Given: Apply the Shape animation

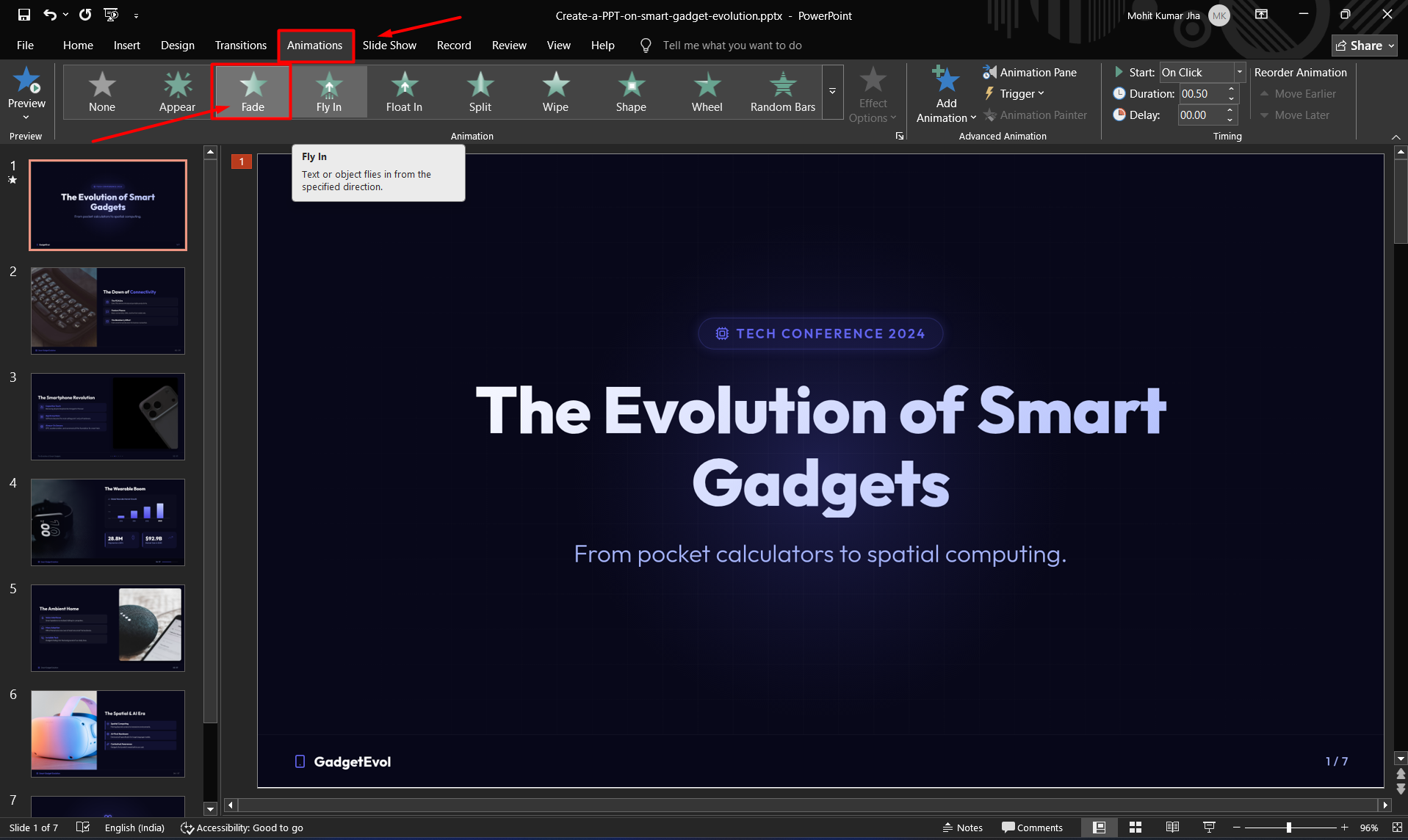Looking at the screenshot, I should click(631, 92).
